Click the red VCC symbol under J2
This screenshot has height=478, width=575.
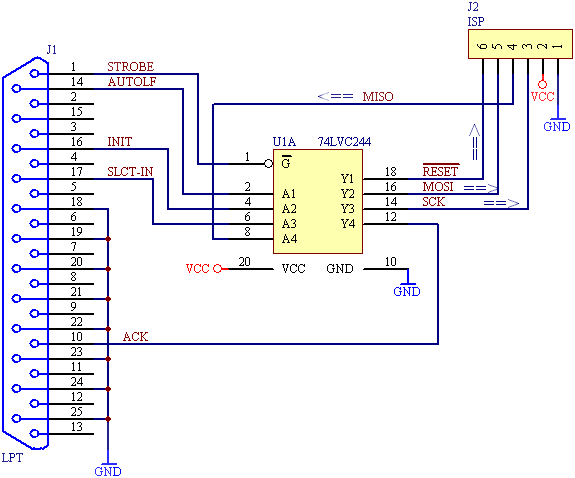coord(542,91)
